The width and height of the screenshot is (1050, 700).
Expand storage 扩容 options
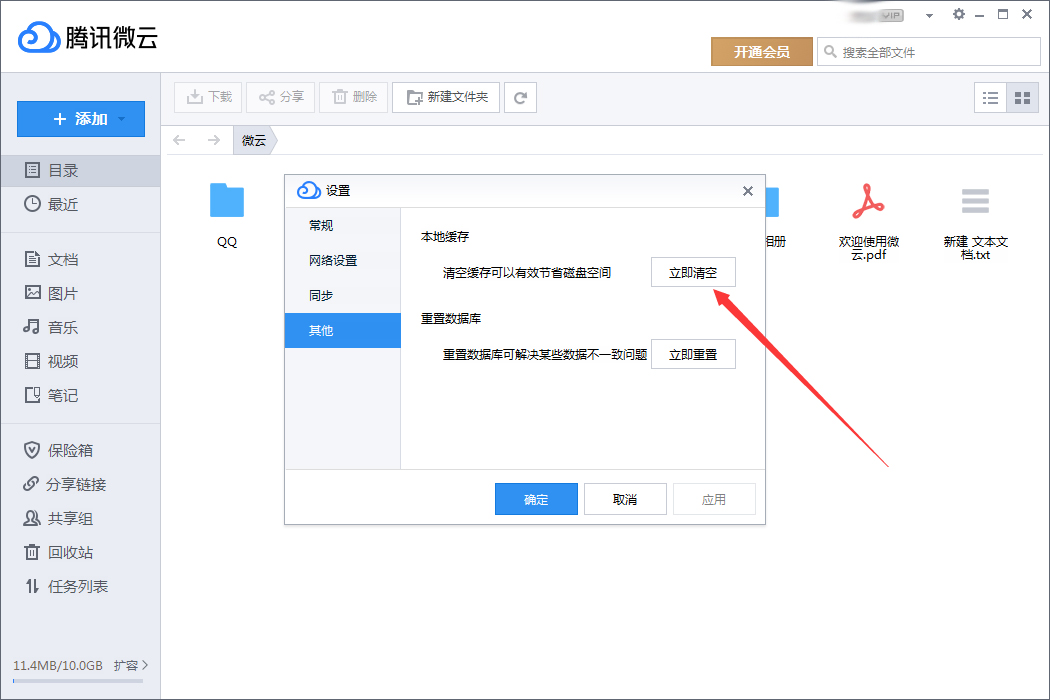127,665
